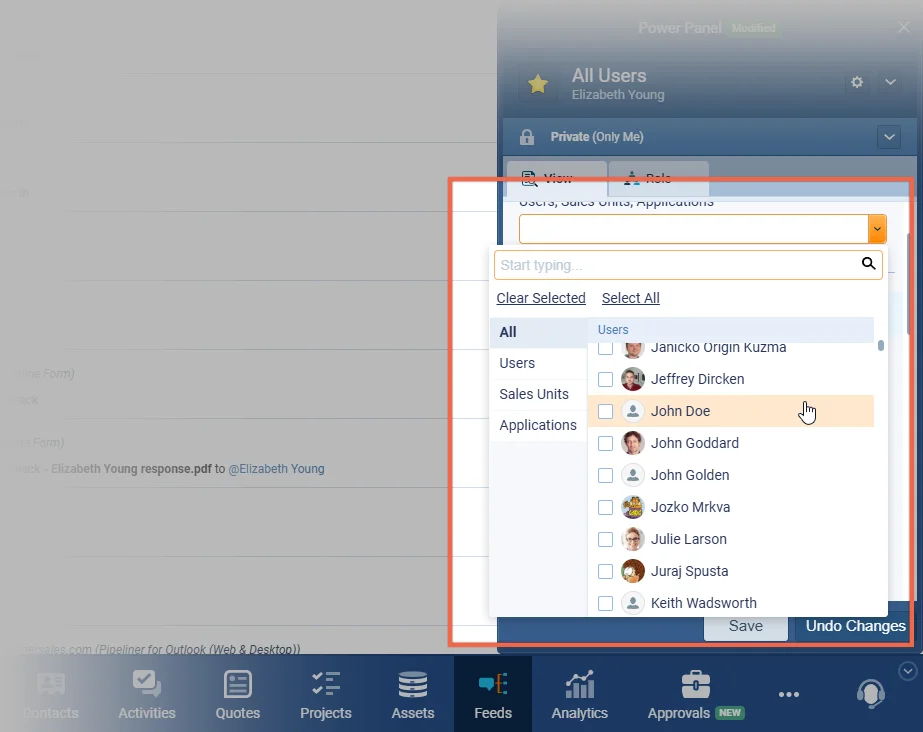Viewport: 923px width, 732px height.
Task: Switch to the Role tab
Action: [x=658, y=178]
